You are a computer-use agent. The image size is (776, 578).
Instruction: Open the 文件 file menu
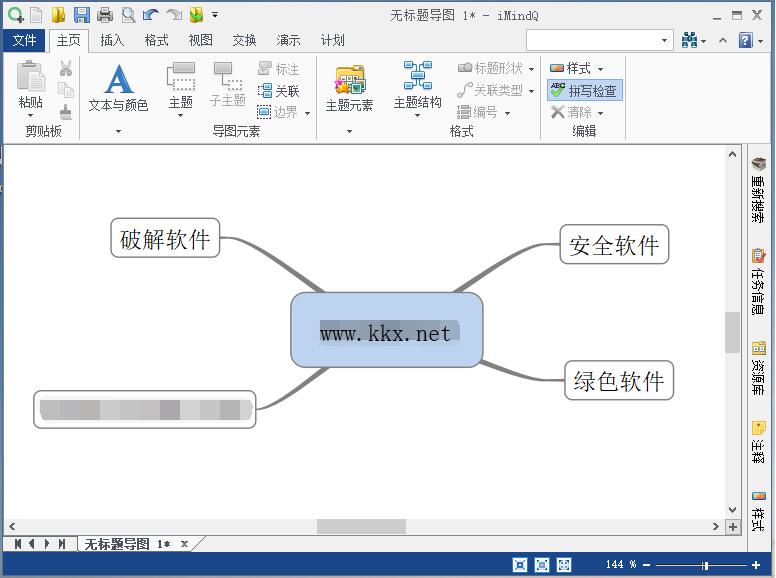pyautogui.click(x=24, y=40)
